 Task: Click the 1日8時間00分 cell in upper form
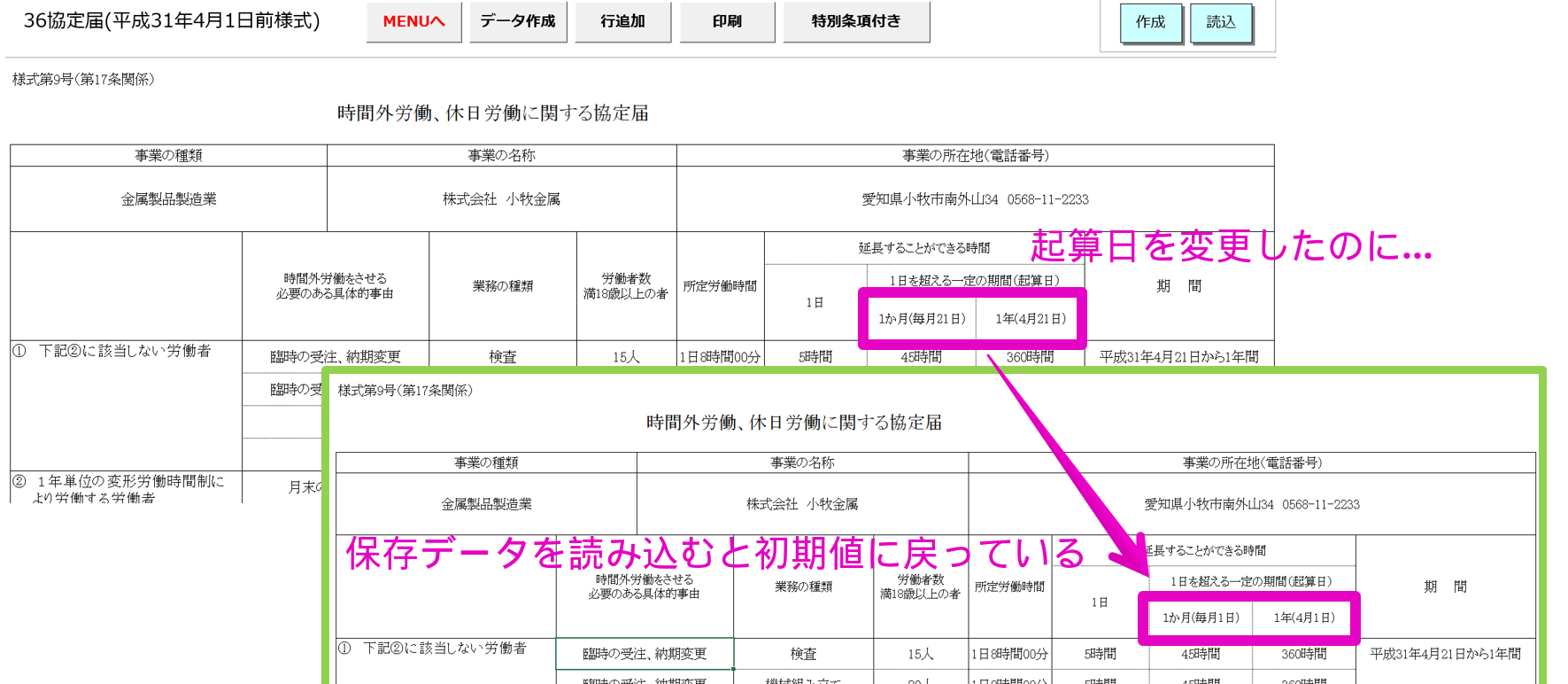coord(720,357)
